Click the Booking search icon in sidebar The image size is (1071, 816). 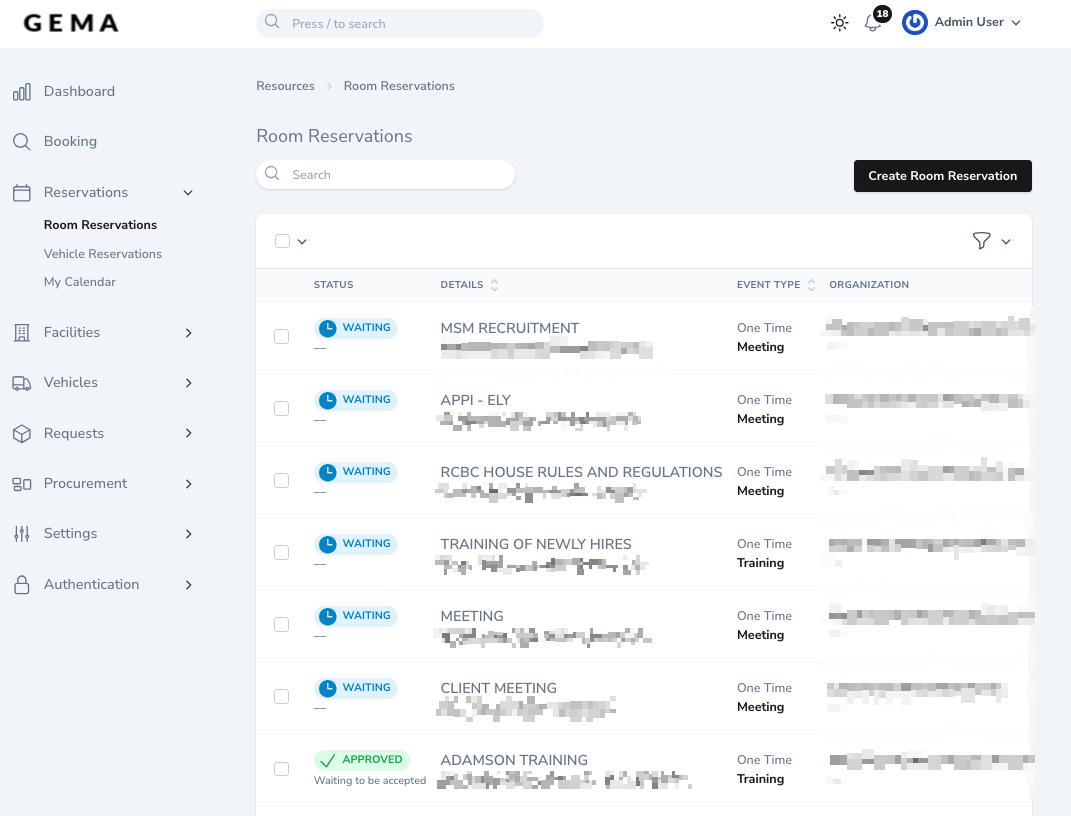click(21, 141)
